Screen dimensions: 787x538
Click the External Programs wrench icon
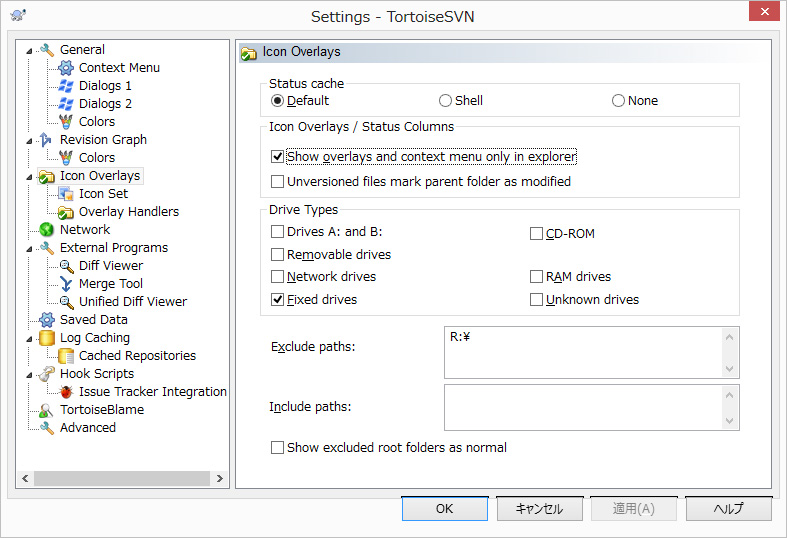pos(47,248)
